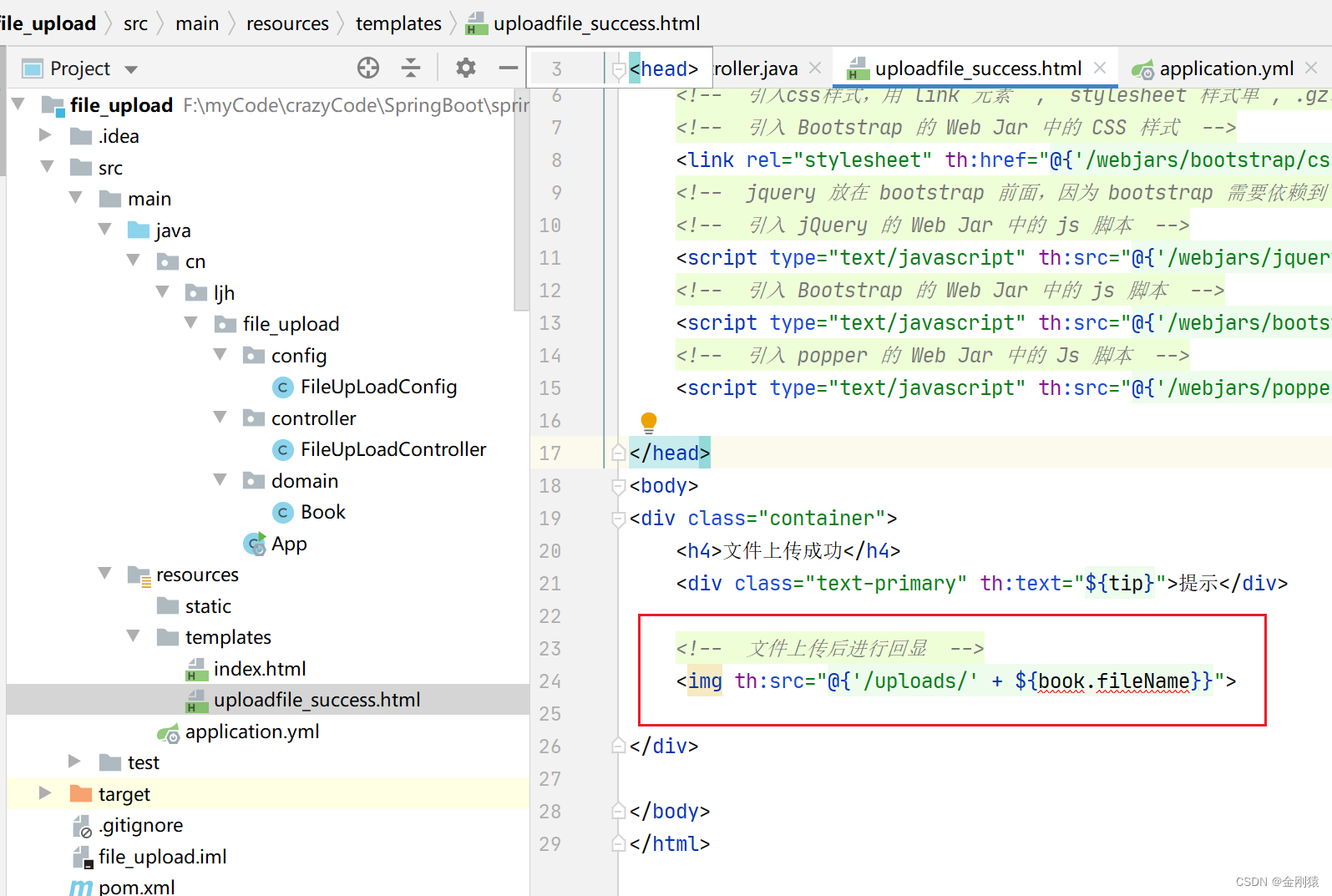The width and height of the screenshot is (1332, 896).
Task: Click the static folder icon
Action: tap(168, 605)
